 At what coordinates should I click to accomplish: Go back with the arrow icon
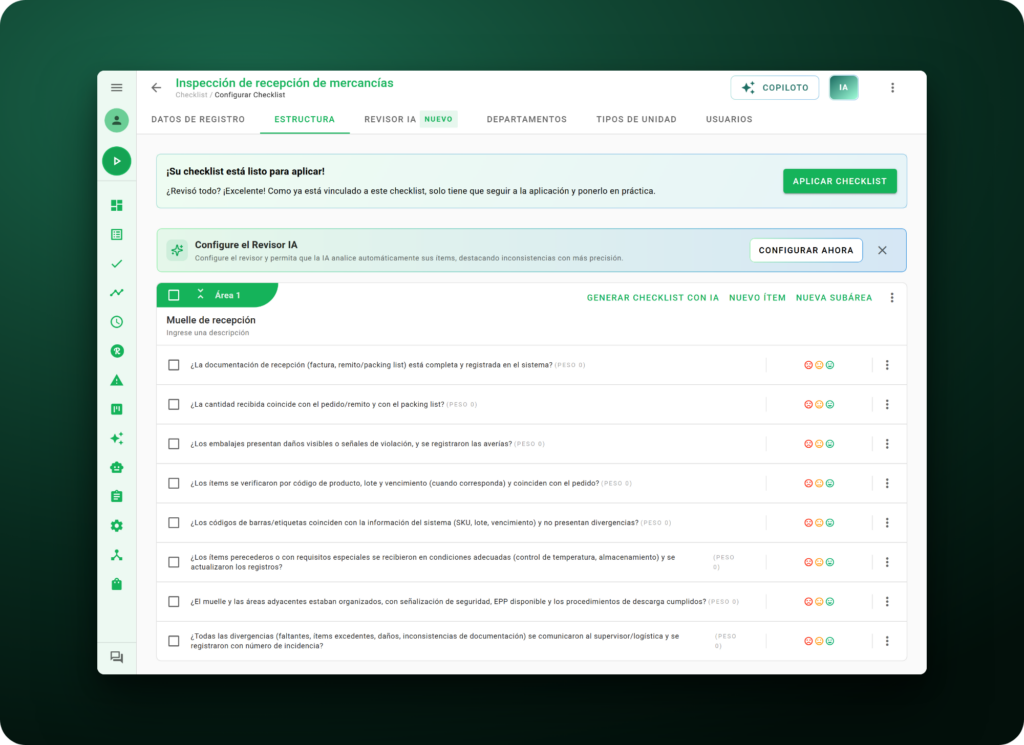click(x=156, y=87)
